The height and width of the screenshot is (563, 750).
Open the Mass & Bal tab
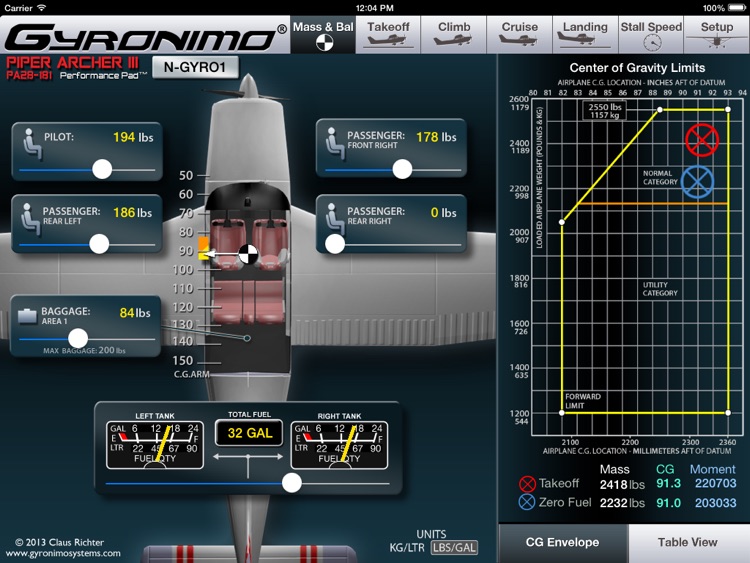tap(323, 35)
